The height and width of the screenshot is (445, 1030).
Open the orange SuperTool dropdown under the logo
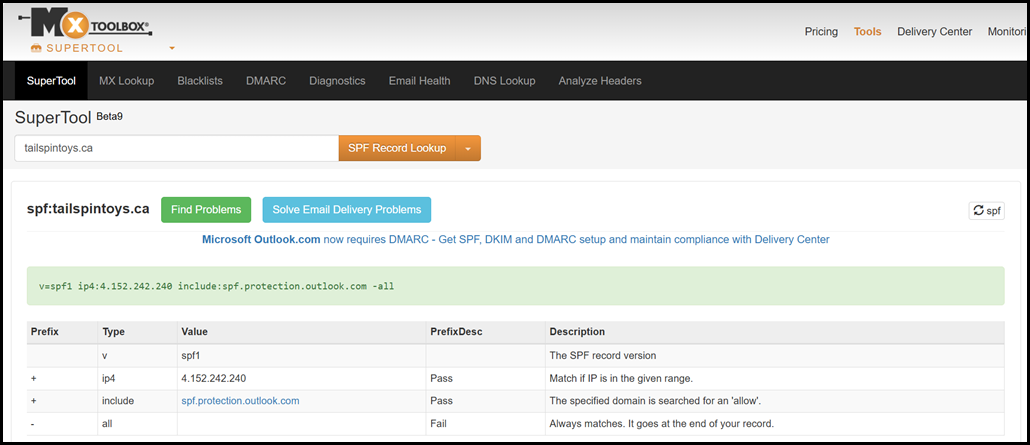point(171,48)
